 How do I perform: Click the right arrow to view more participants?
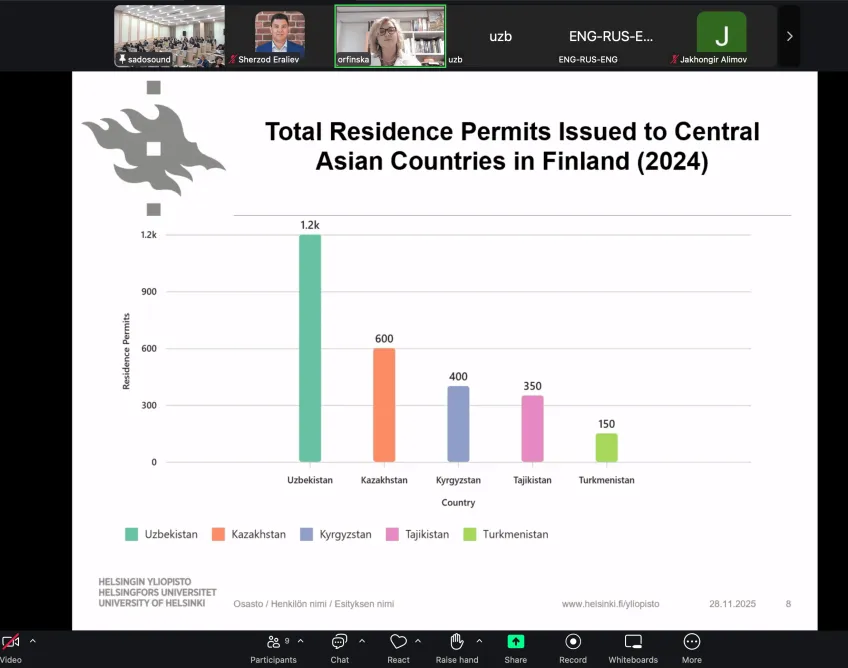coord(789,36)
